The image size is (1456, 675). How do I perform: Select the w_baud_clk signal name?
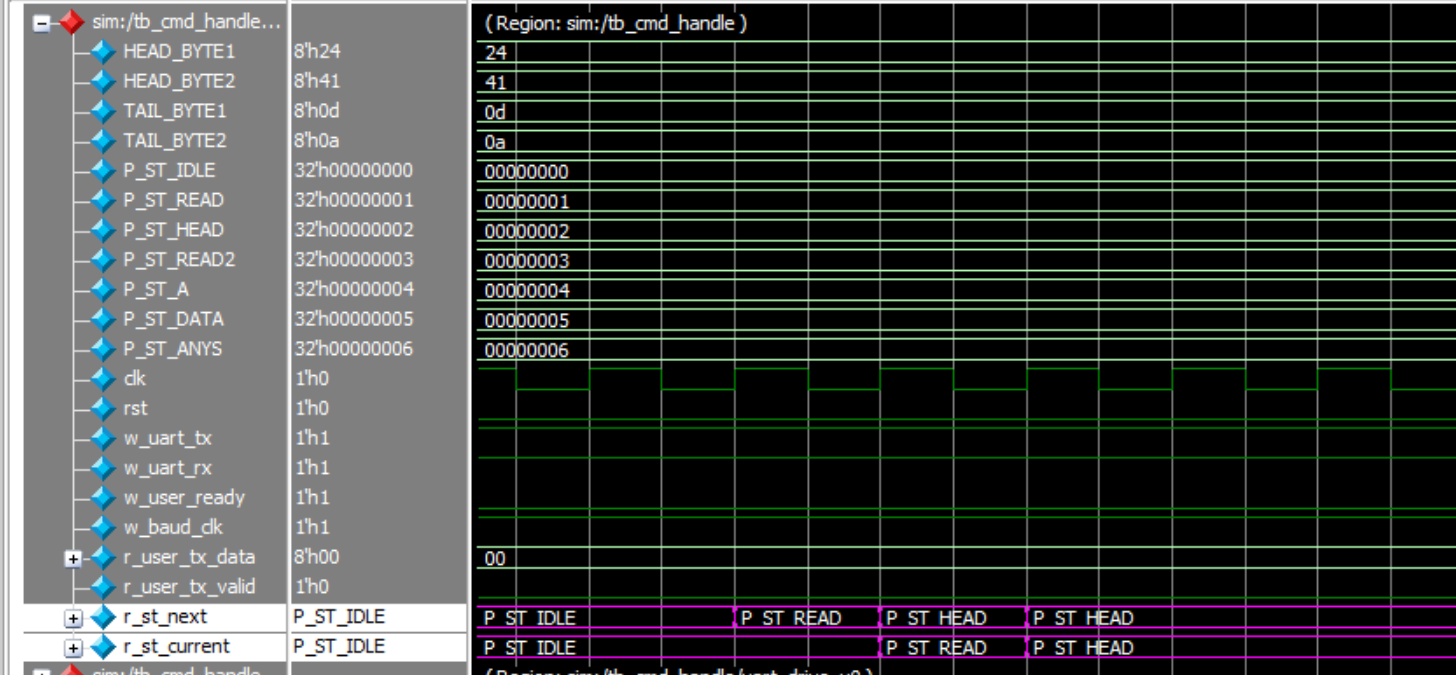173,527
